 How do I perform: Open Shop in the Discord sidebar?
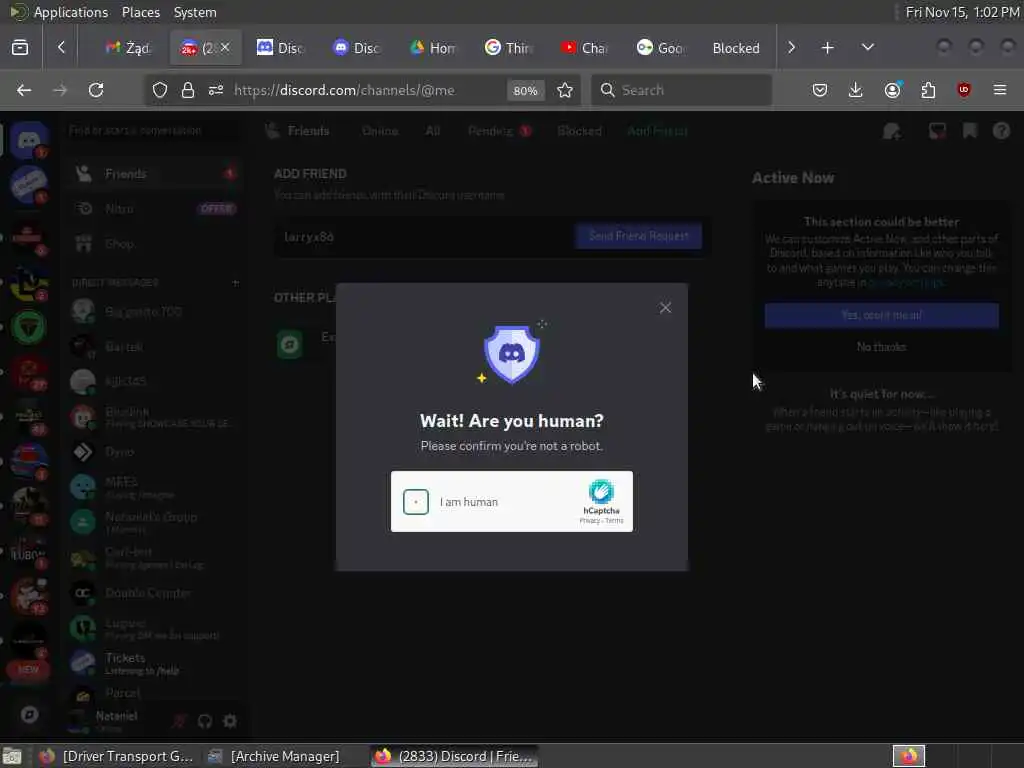tap(154, 244)
